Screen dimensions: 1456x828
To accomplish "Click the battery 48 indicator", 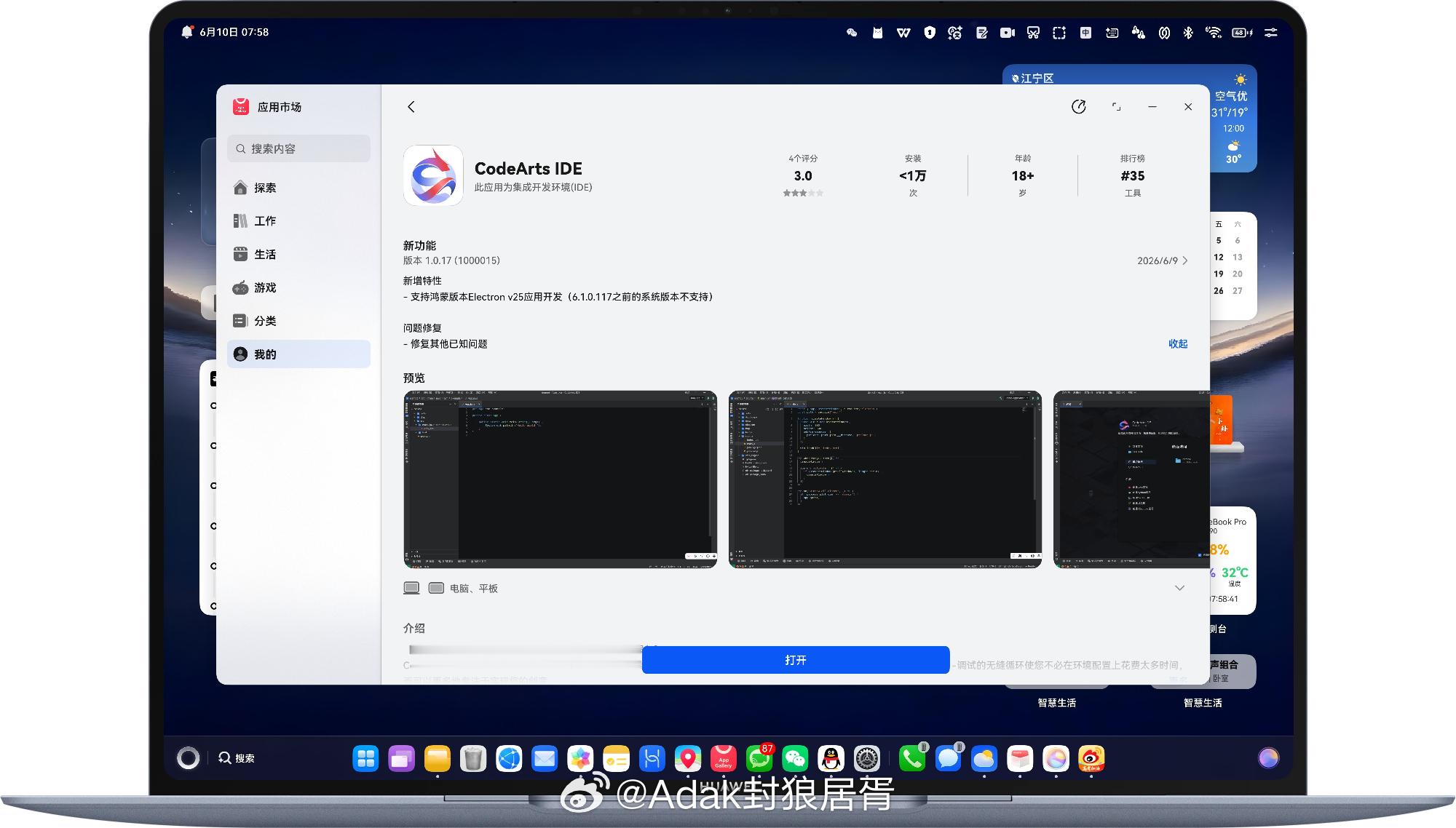I will coord(1242,33).
